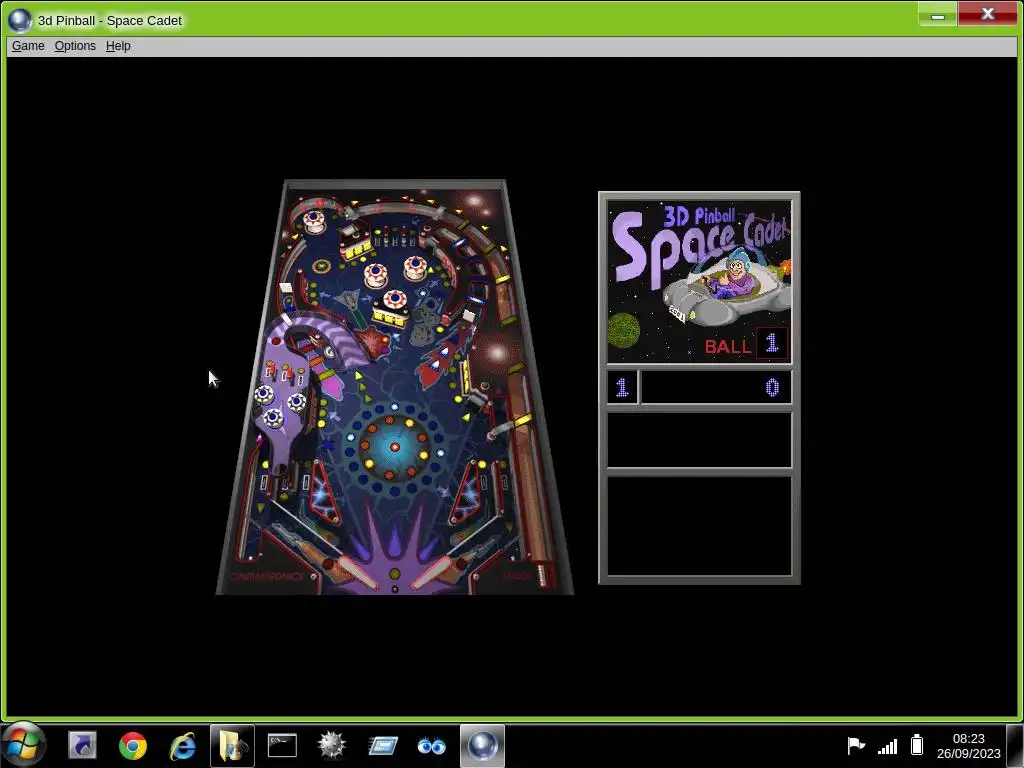Click the Windows Start orb
This screenshot has height=768, width=1024.
(x=24, y=745)
